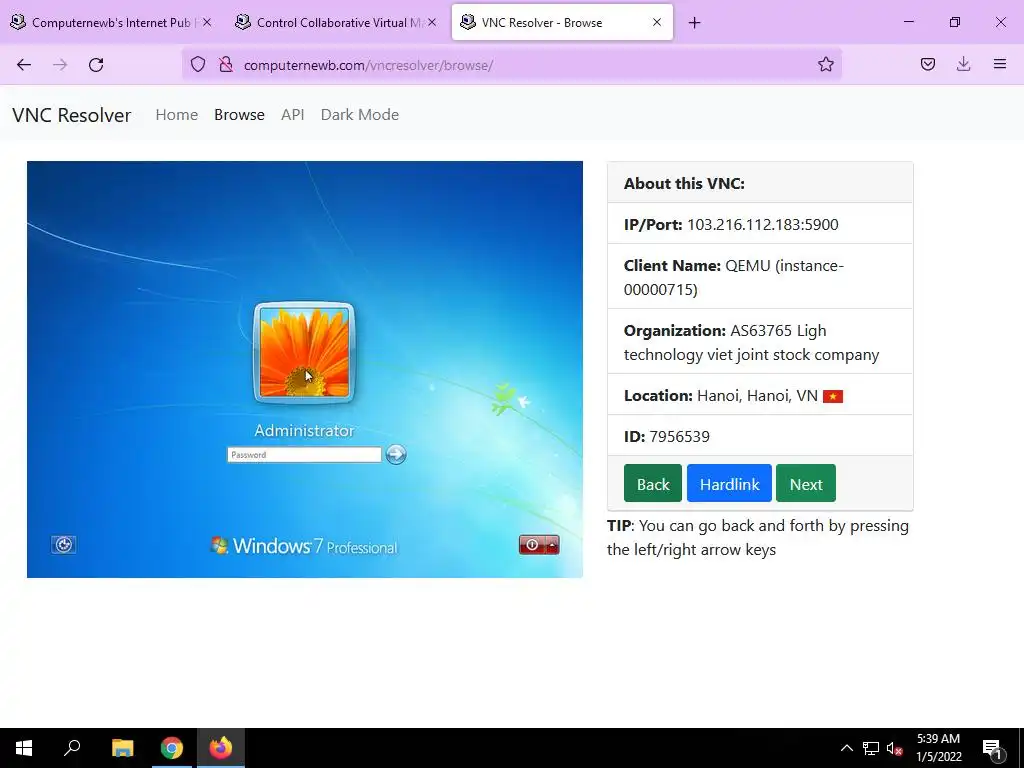Open the Pocket save icon
This screenshot has height=768, width=1024.
[927, 64]
